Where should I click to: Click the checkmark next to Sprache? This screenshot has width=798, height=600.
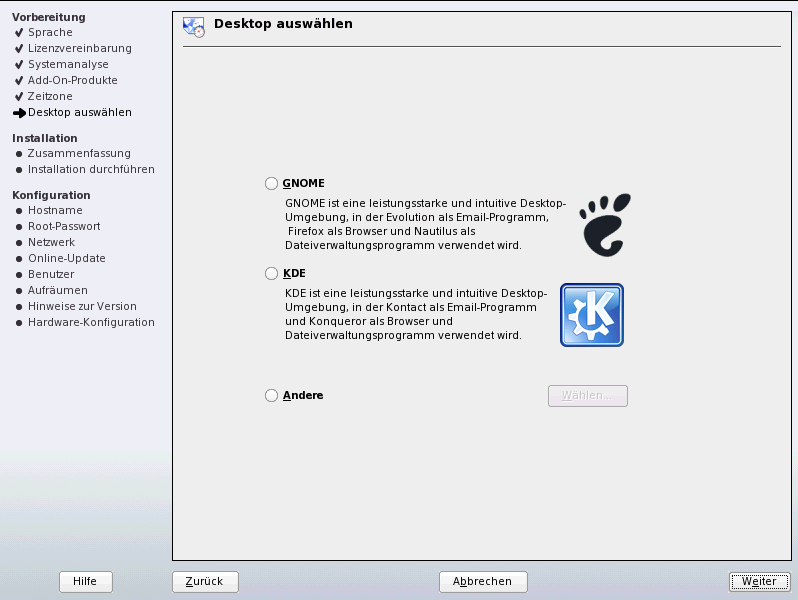tap(19, 32)
